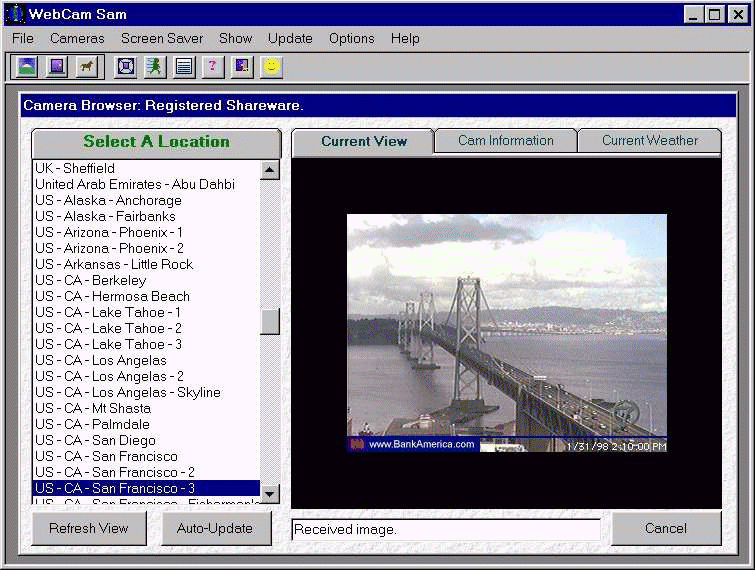Viewport: 755px width, 570px height.
Task: Switch to the Cam Information tab
Action: coord(505,141)
